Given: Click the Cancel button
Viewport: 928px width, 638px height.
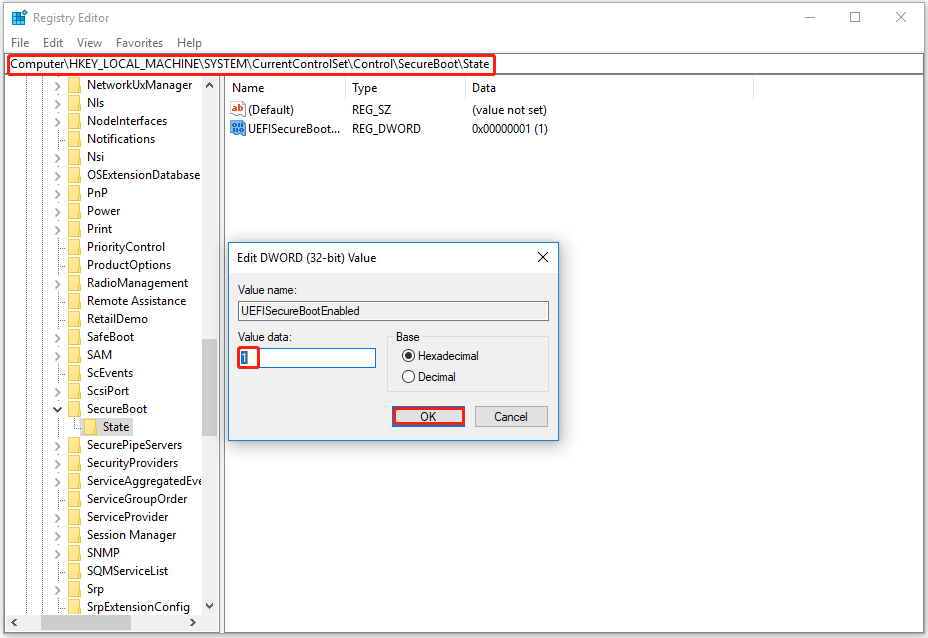Looking at the screenshot, I should point(511,416).
